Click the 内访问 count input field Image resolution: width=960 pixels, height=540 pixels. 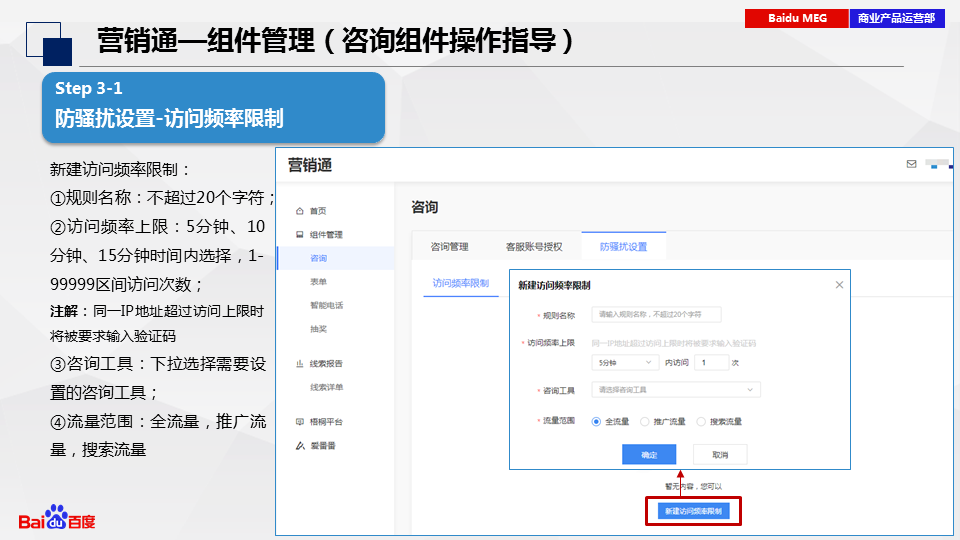(x=711, y=362)
